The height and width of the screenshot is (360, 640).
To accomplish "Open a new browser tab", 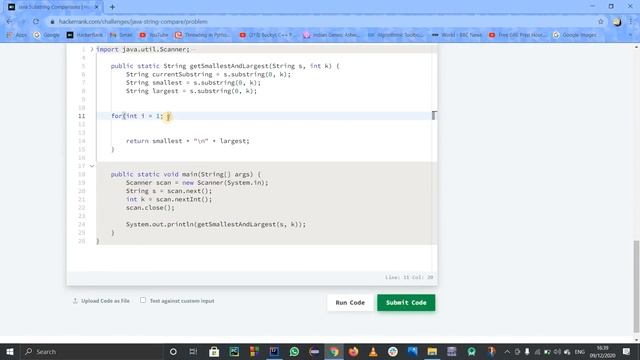I will (x=112, y=7).
